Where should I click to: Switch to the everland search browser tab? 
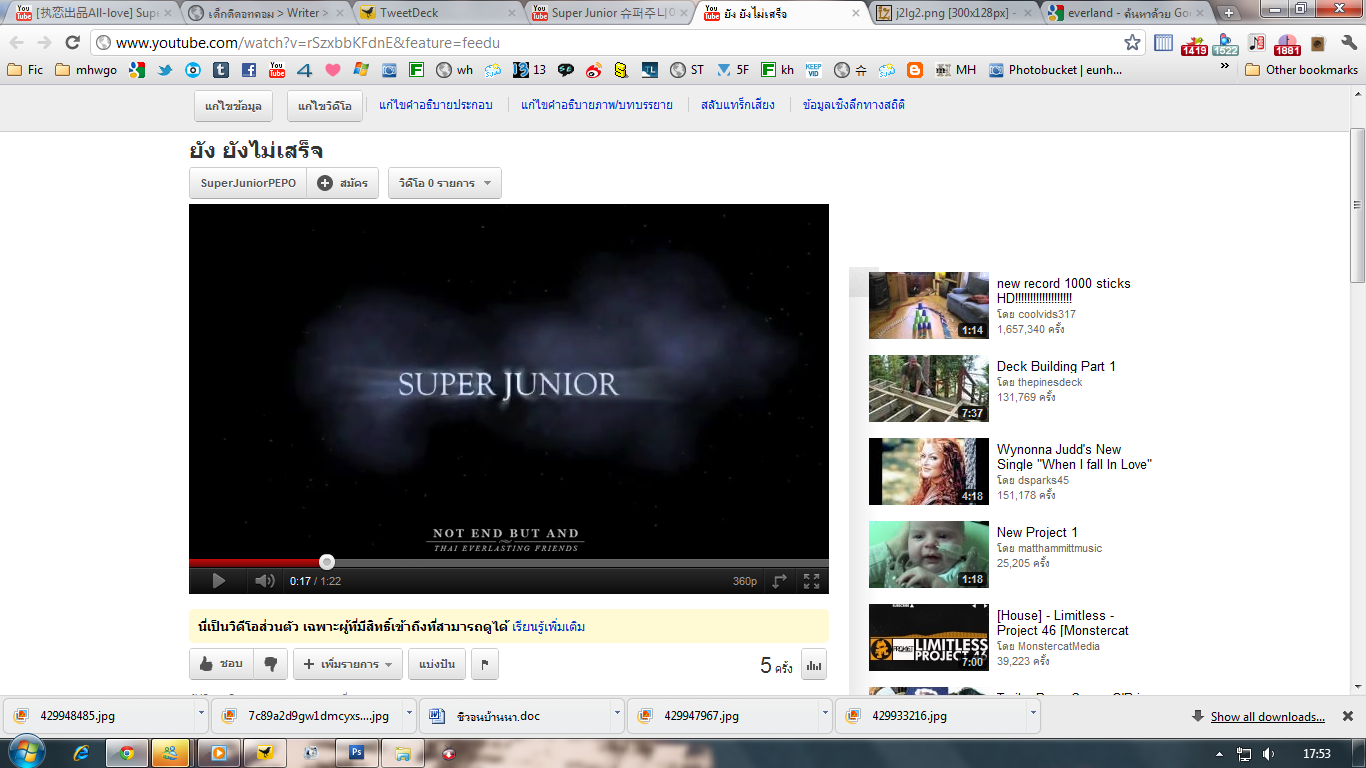1125,13
